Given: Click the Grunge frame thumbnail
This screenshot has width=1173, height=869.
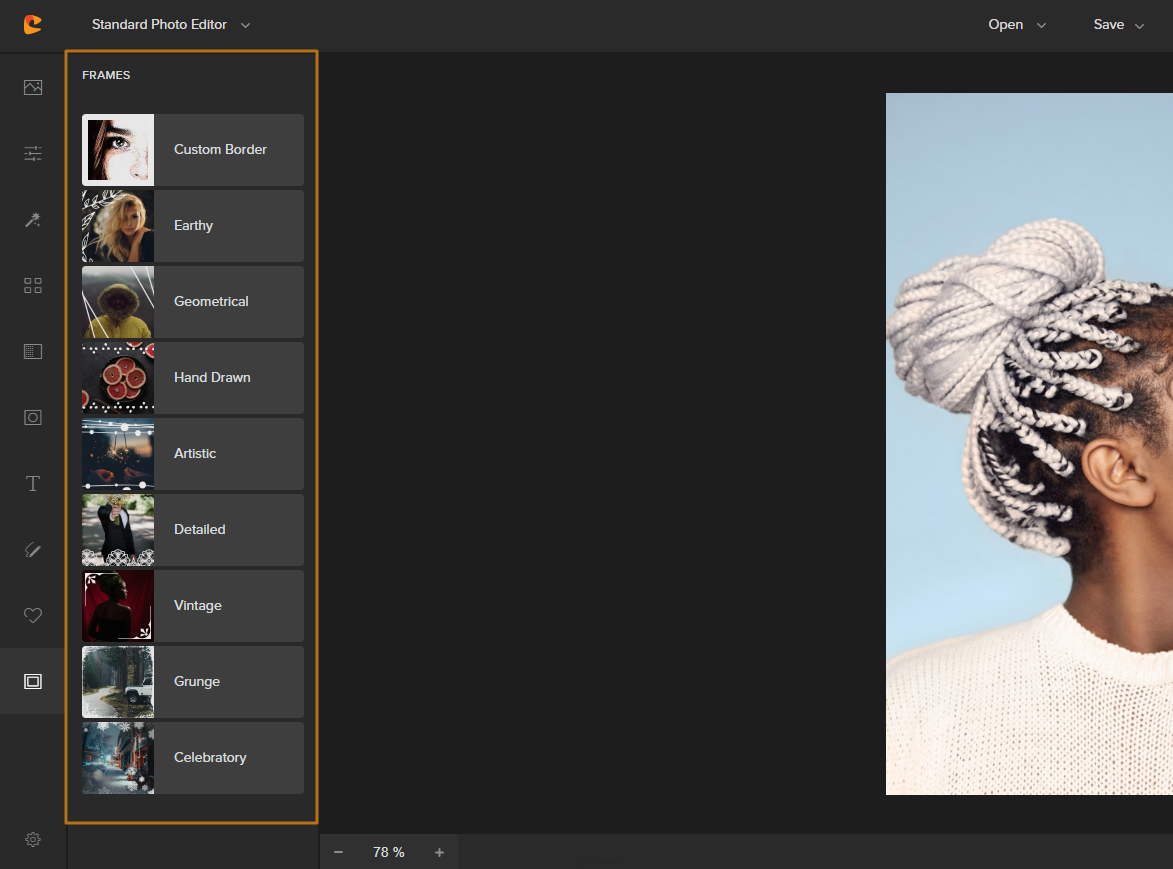Looking at the screenshot, I should pyautogui.click(x=118, y=682).
